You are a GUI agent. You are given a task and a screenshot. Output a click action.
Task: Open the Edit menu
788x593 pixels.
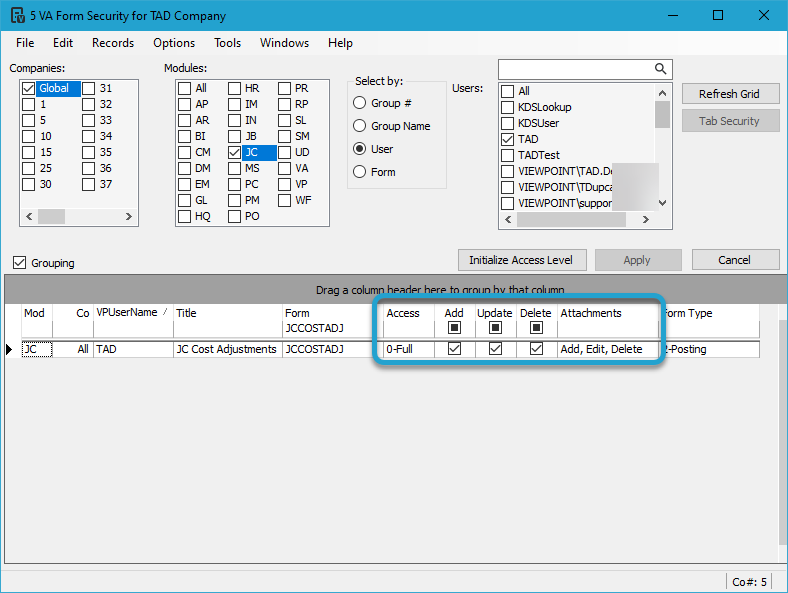click(63, 43)
